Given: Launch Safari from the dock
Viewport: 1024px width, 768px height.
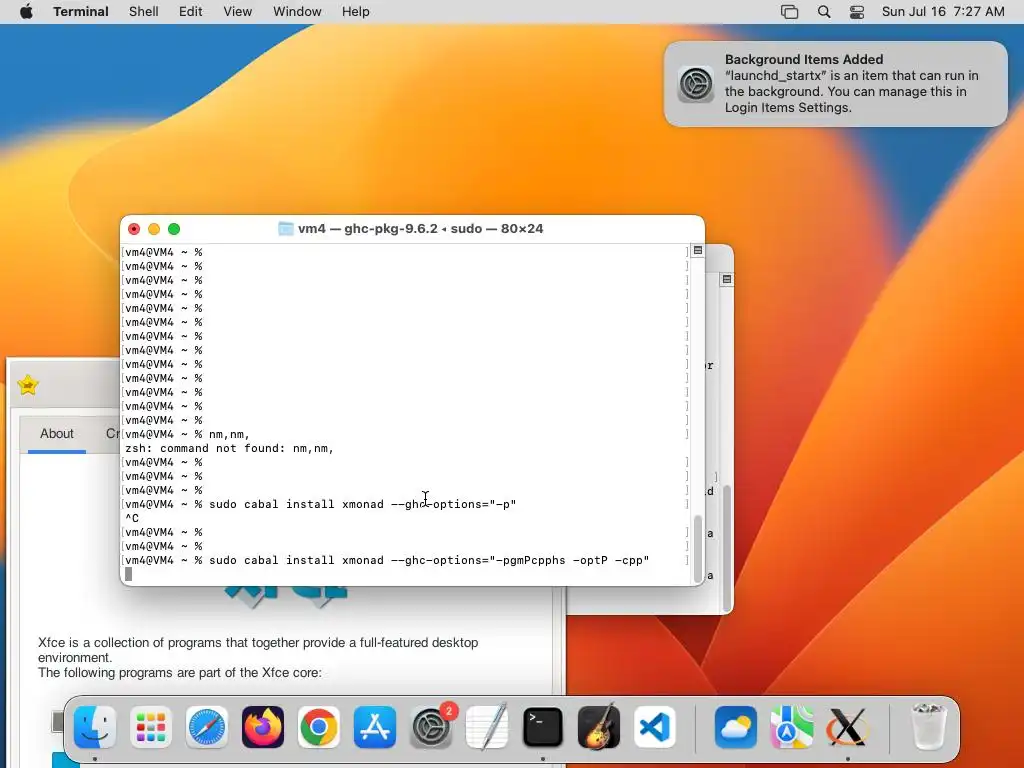Looking at the screenshot, I should pyautogui.click(x=207, y=727).
